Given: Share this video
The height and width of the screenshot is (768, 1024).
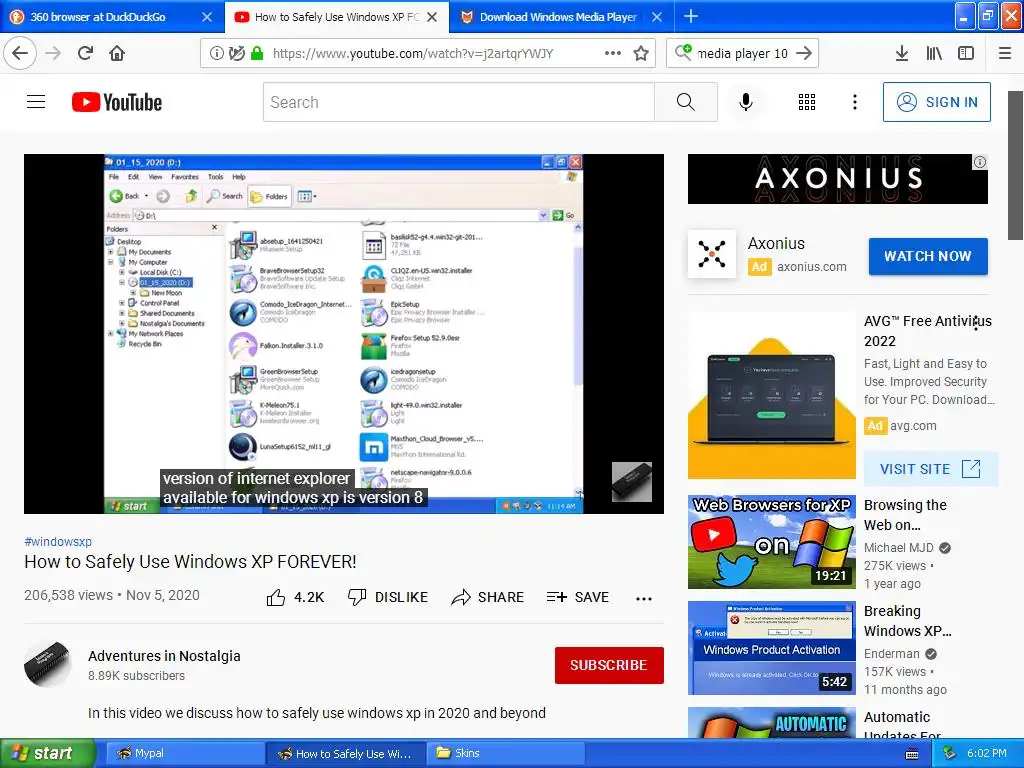Looking at the screenshot, I should pos(488,597).
